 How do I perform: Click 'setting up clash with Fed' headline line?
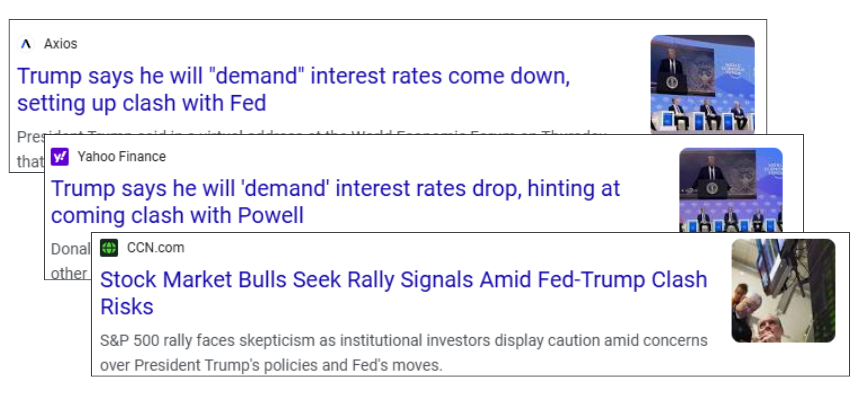point(142,103)
